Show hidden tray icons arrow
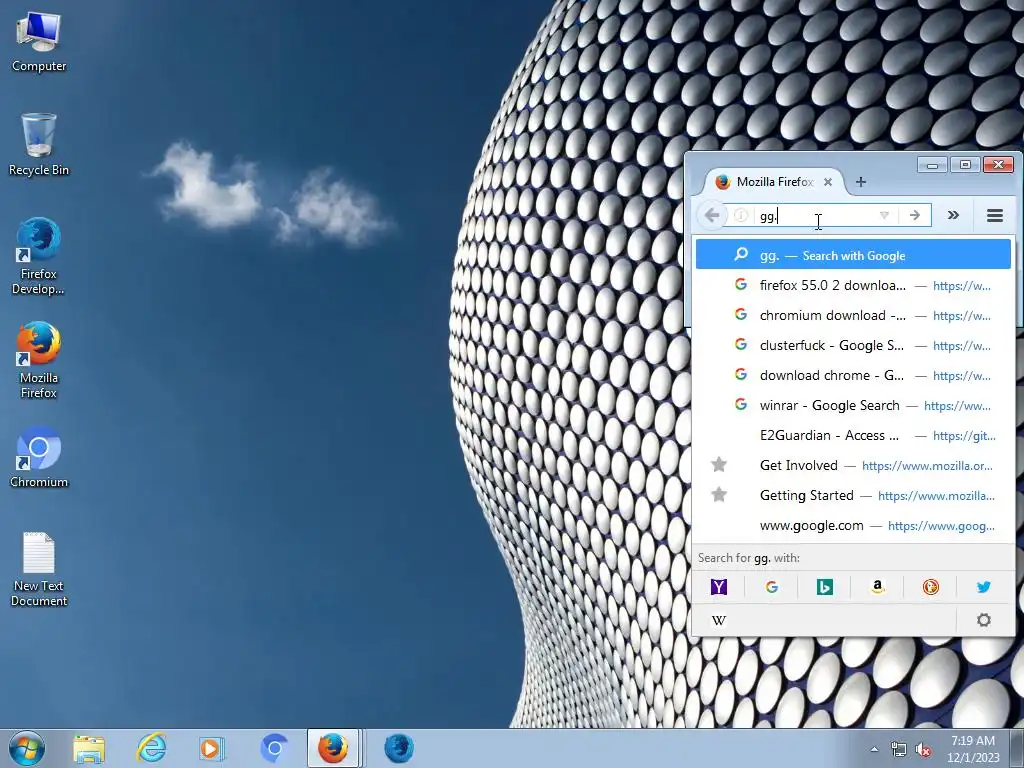Image resolution: width=1024 pixels, height=768 pixels. (874, 750)
